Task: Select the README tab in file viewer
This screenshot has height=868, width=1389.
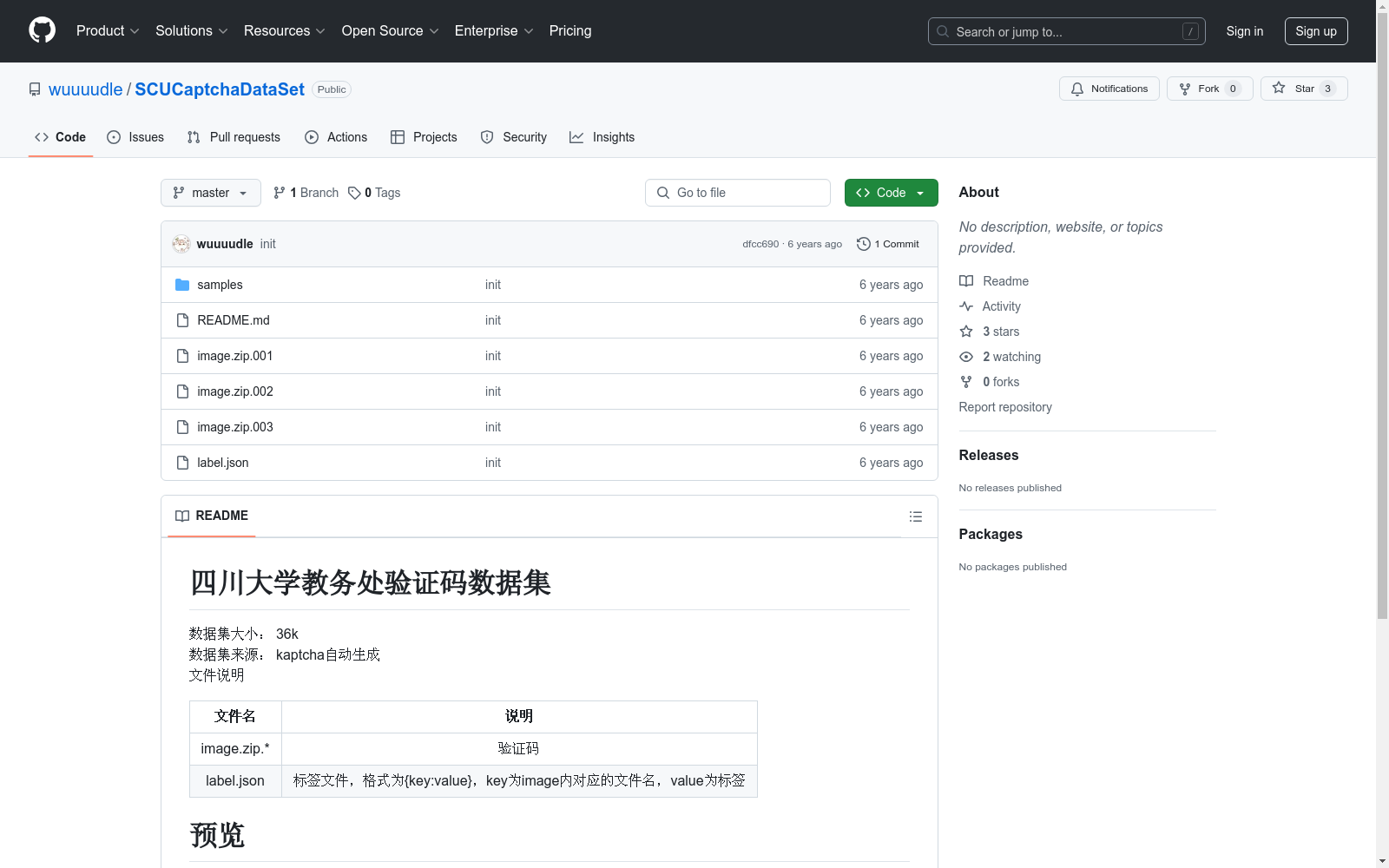Action: coord(212,516)
